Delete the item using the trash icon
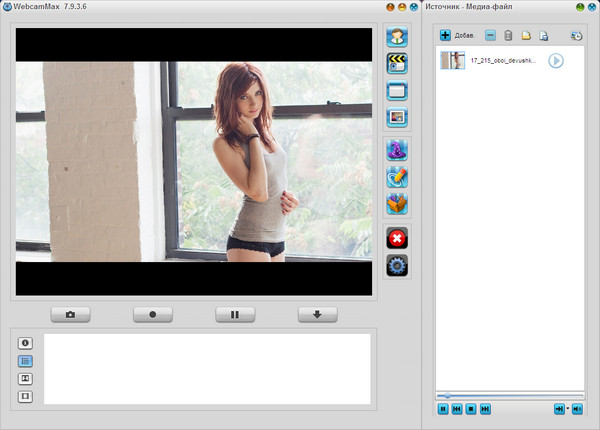 [508, 36]
